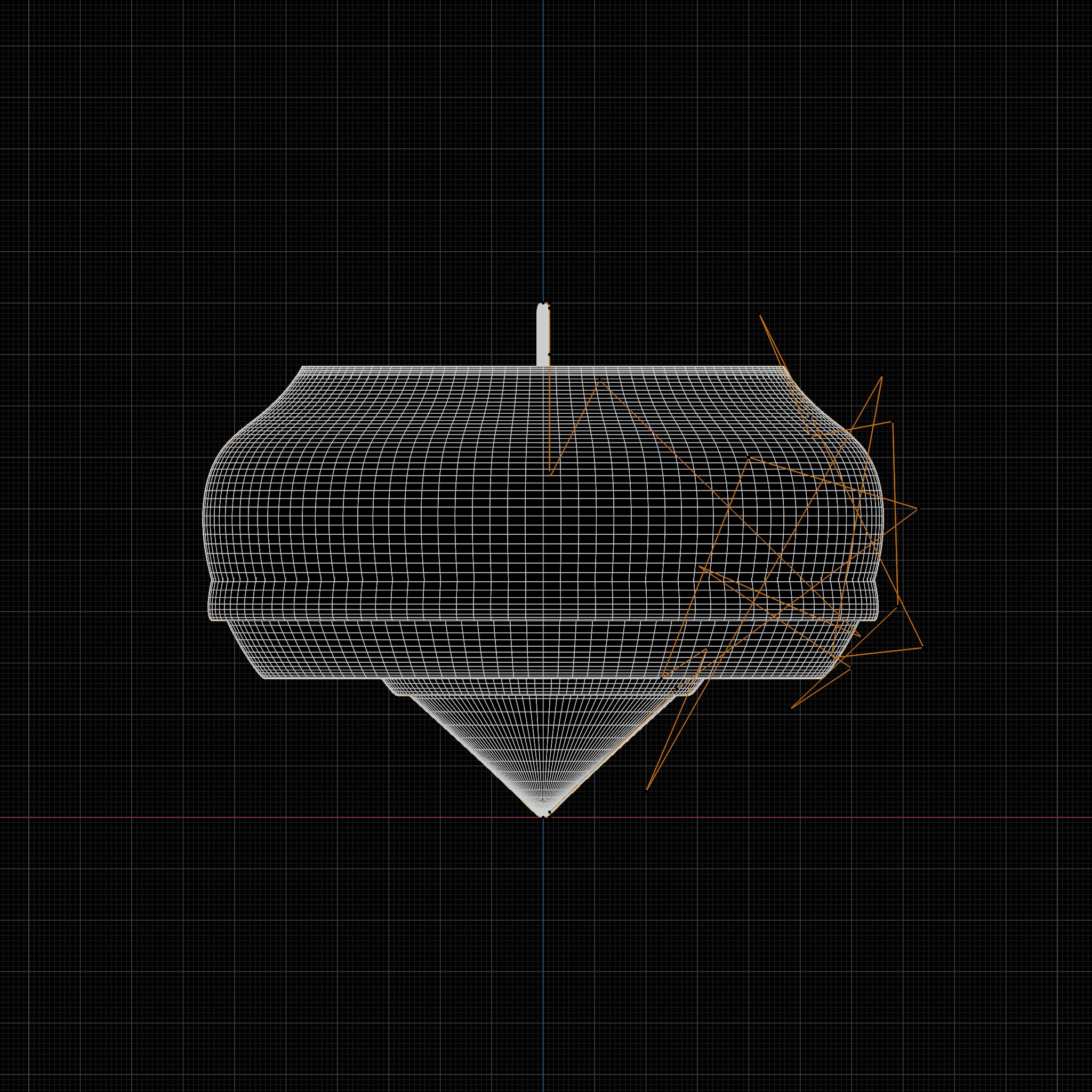Select the rightmost orange control point
The width and height of the screenshot is (1092, 1092).
click(922, 647)
